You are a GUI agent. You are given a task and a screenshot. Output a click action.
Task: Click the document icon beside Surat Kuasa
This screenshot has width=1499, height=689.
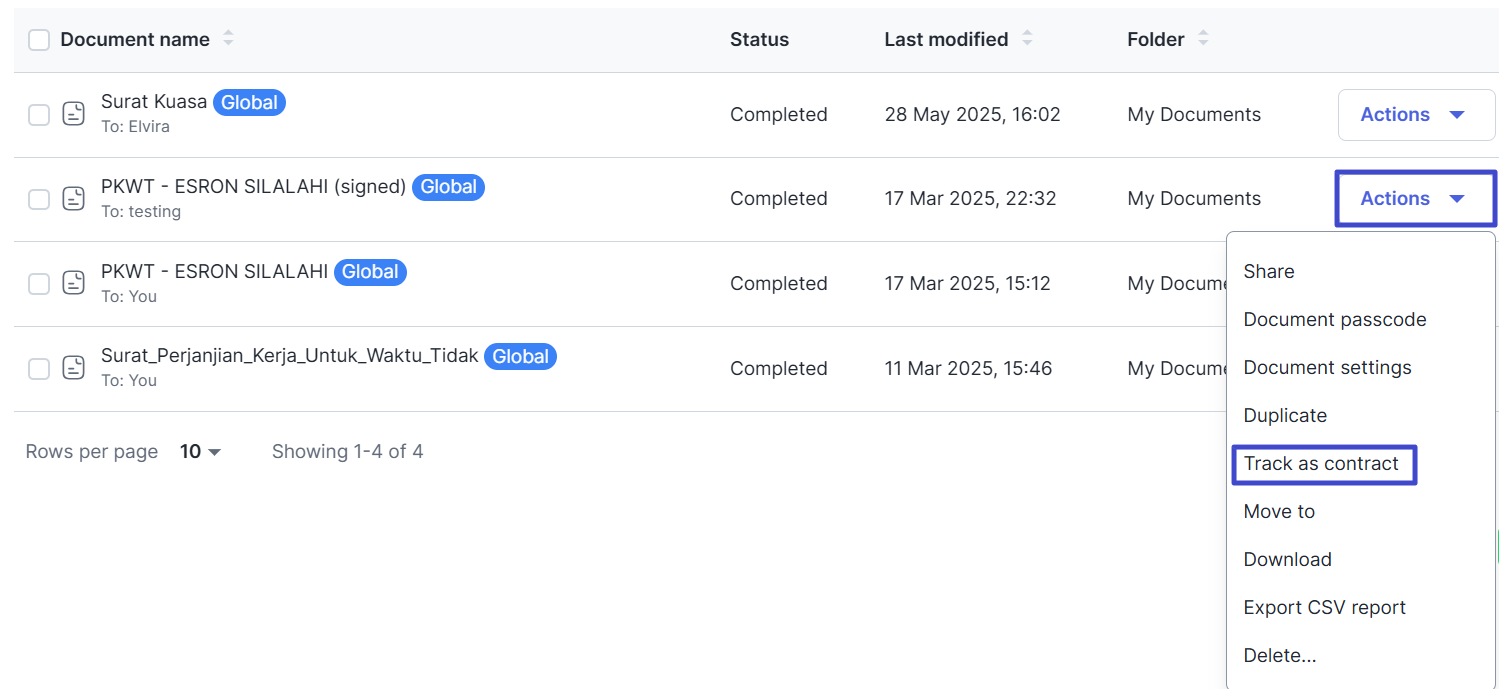73,114
